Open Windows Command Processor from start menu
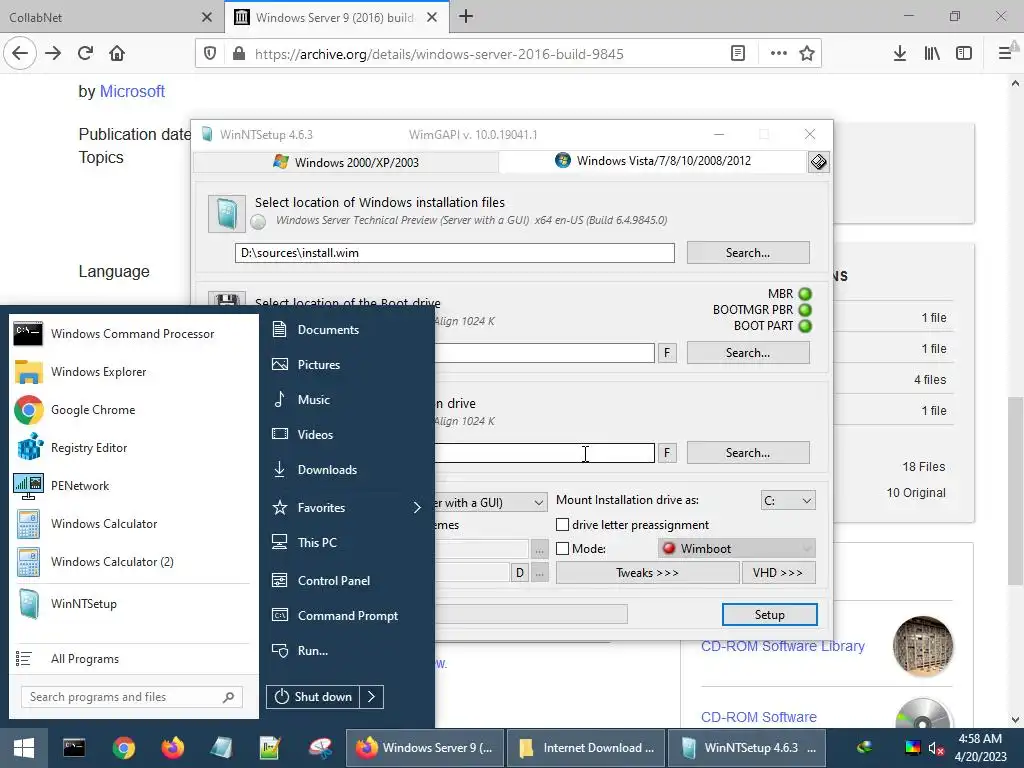The width and height of the screenshot is (1024, 768). [x=131, y=334]
